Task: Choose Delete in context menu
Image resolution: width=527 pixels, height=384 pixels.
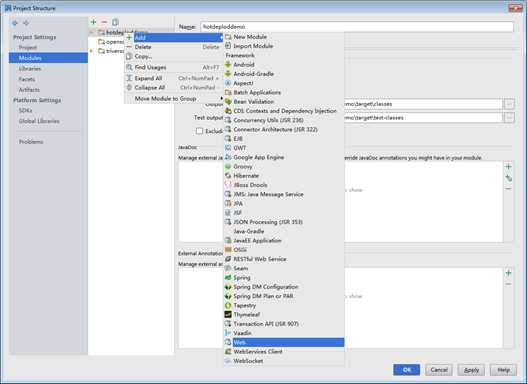Action: click(x=174, y=47)
